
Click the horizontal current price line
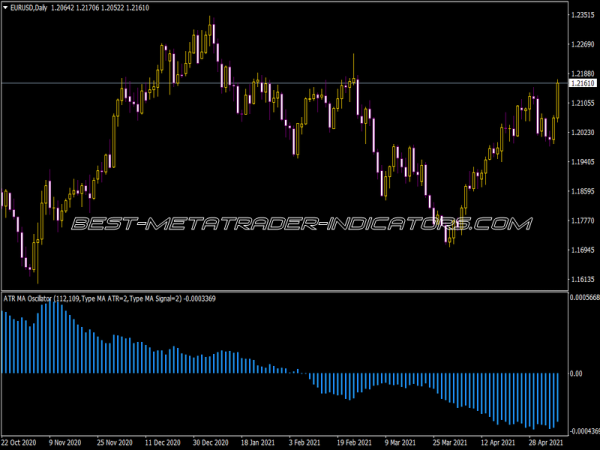click(300, 82)
